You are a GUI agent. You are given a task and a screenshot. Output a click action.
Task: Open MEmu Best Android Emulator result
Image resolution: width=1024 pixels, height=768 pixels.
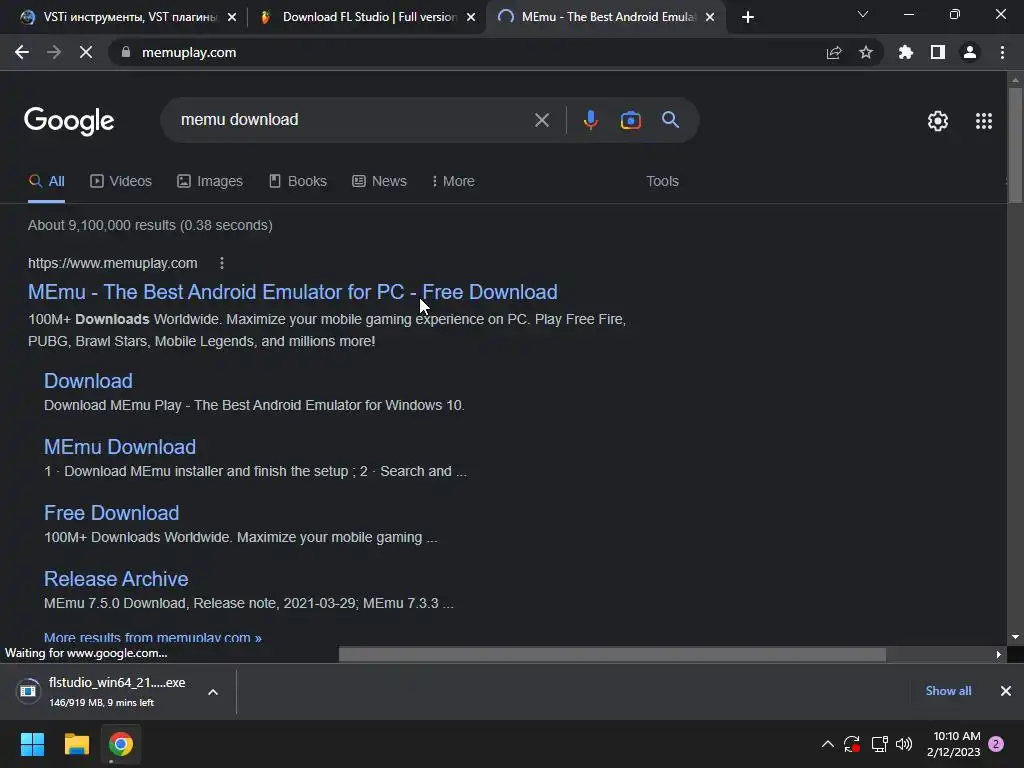tap(293, 292)
